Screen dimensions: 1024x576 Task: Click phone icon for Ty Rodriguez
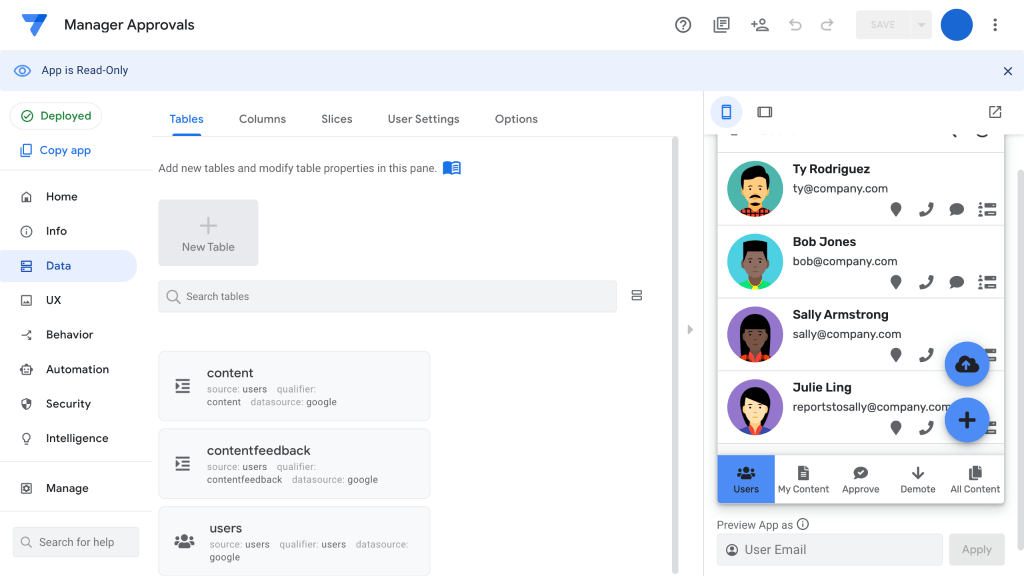pyautogui.click(x=926, y=210)
